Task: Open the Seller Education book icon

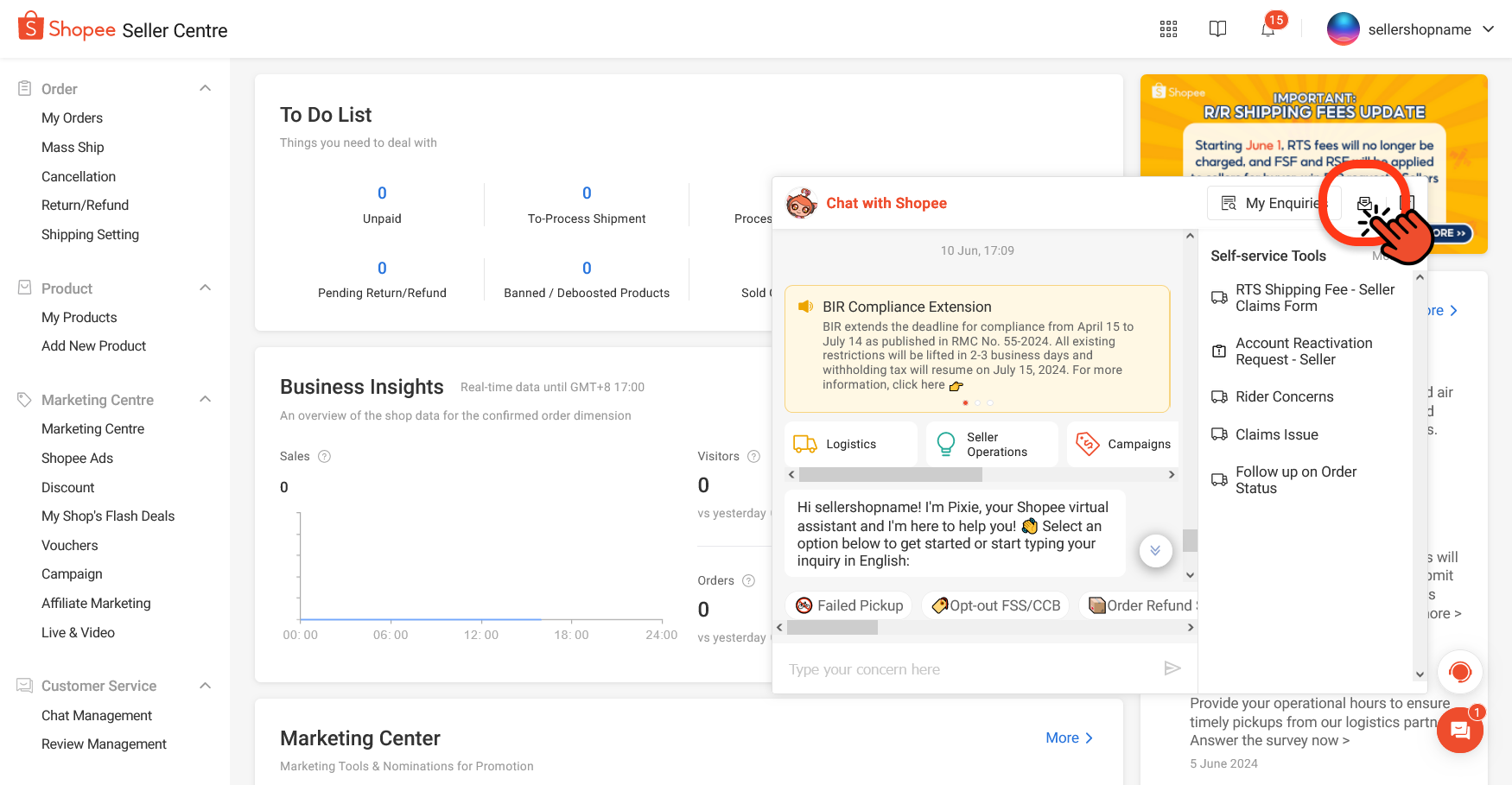Action: pyautogui.click(x=1217, y=29)
